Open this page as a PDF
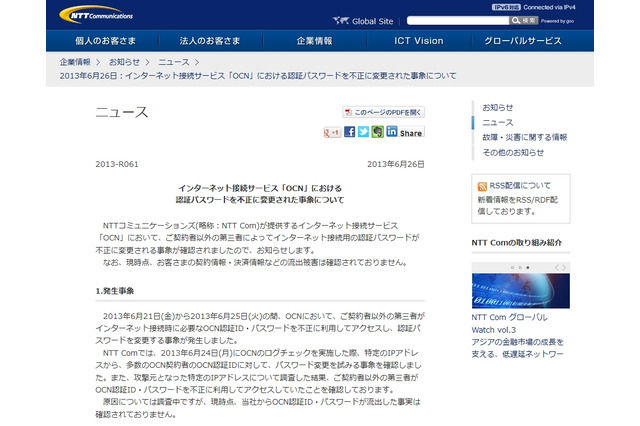This screenshot has height=426, width=640. click(x=384, y=113)
